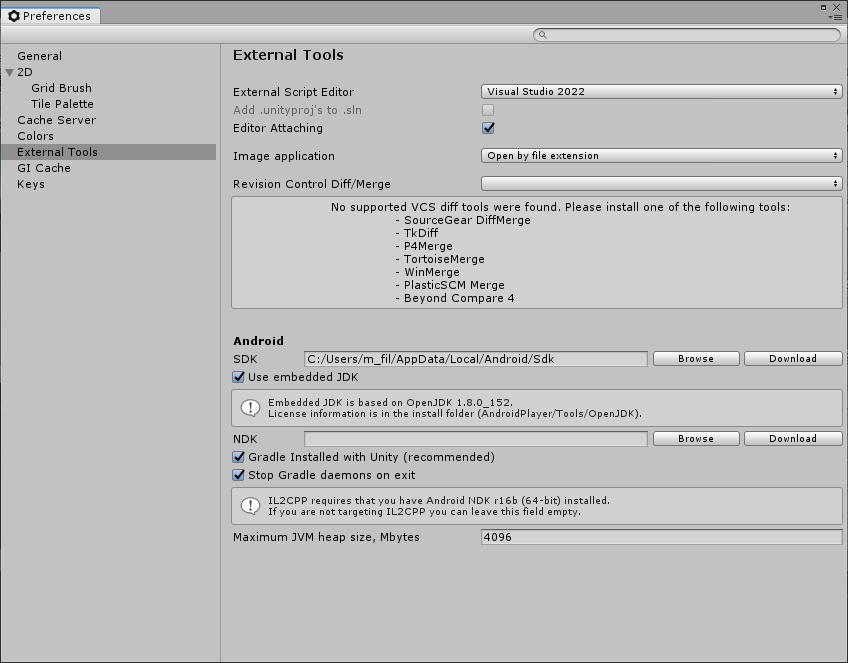This screenshot has width=848, height=663.
Task: Select the Preferences tab
Action: 51,16
